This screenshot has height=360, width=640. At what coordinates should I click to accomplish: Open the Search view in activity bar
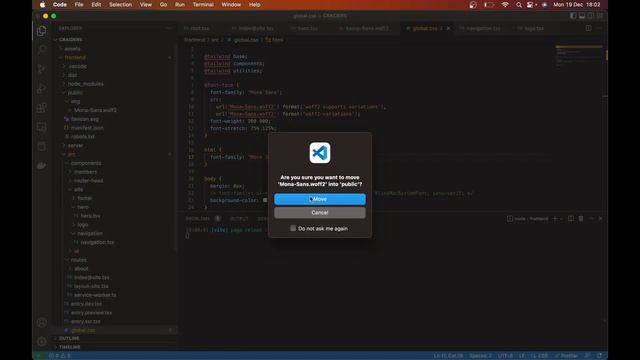coord(42,50)
